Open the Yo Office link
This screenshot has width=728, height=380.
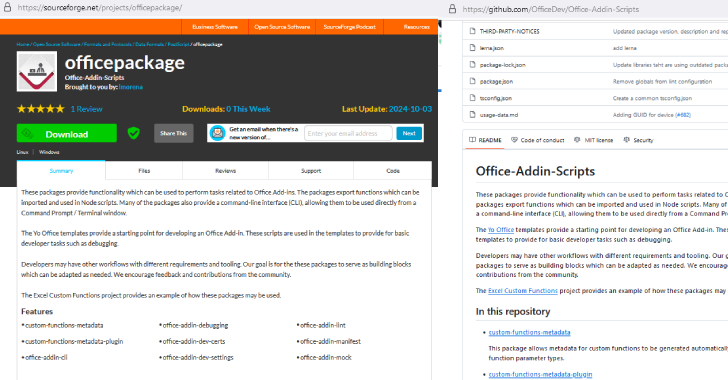501,229
